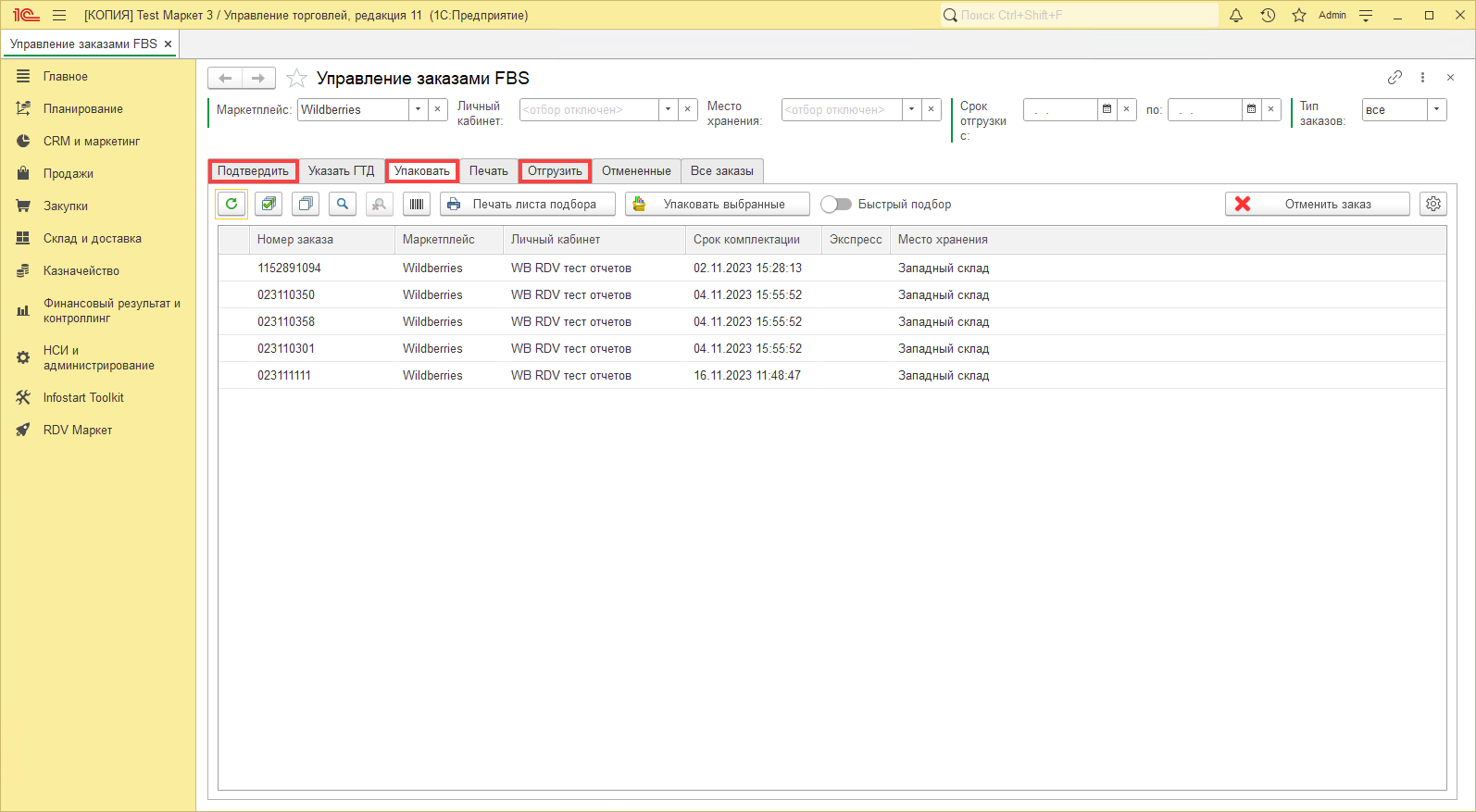1476x812 pixels.
Task: Open the Отмененные tab
Action: (x=636, y=170)
